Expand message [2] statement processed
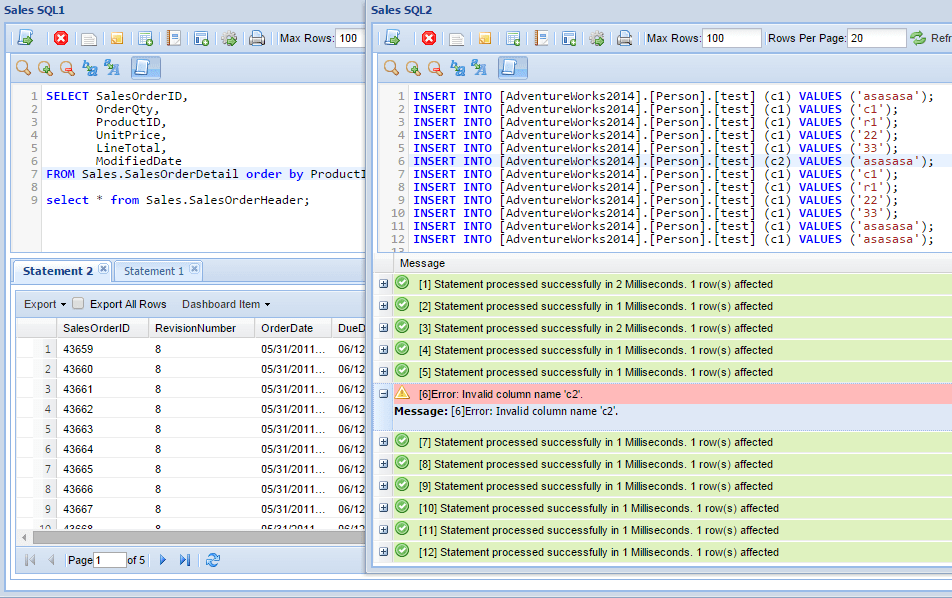 tap(383, 306)
